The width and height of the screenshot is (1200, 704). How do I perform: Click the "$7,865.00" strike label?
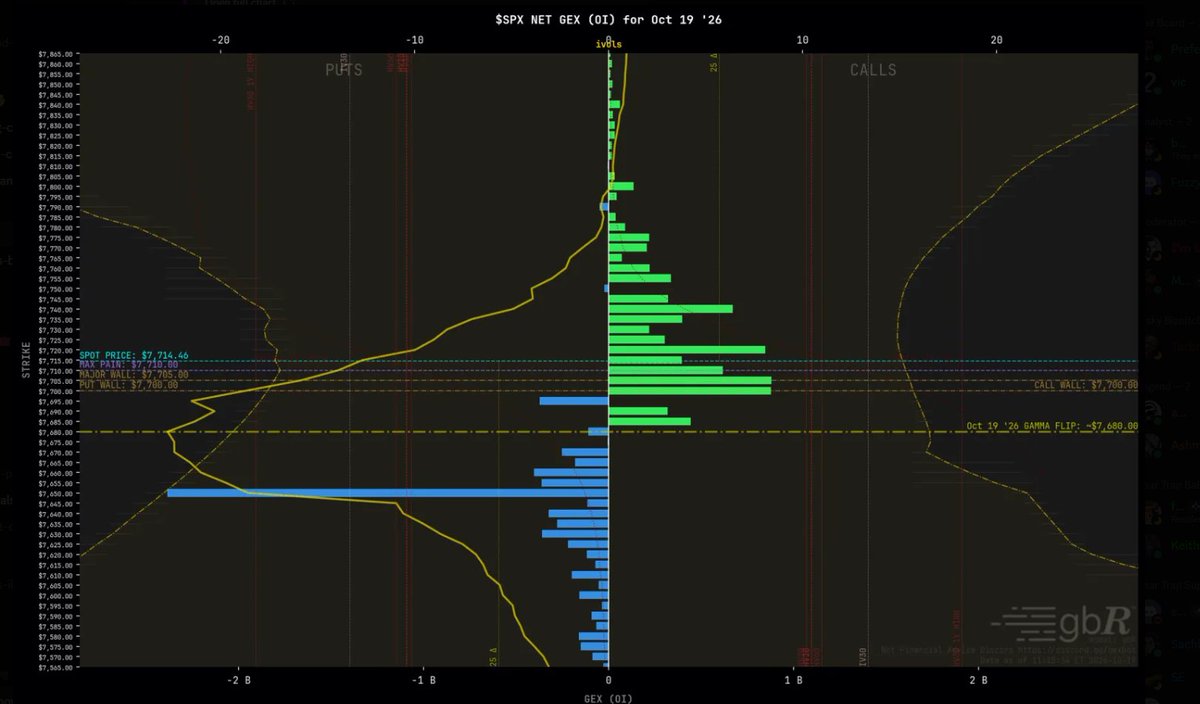(x=55, y=54)
